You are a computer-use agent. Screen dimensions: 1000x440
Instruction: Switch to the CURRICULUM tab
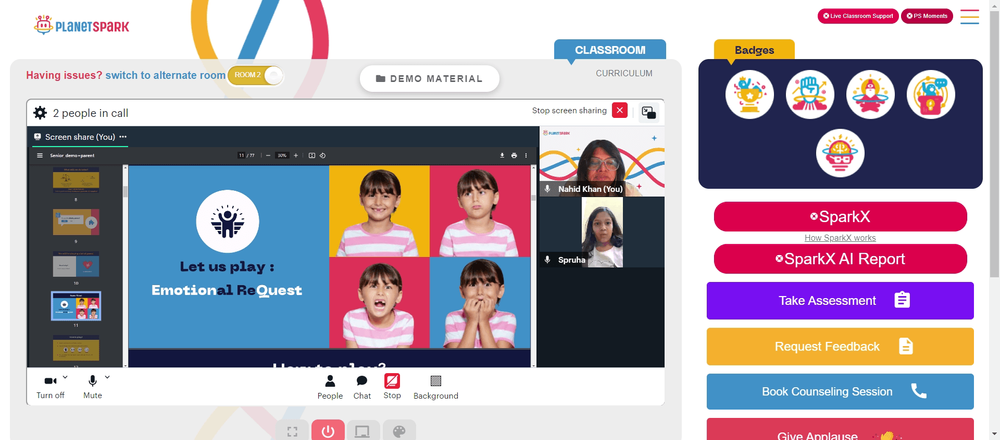[624, 73]
